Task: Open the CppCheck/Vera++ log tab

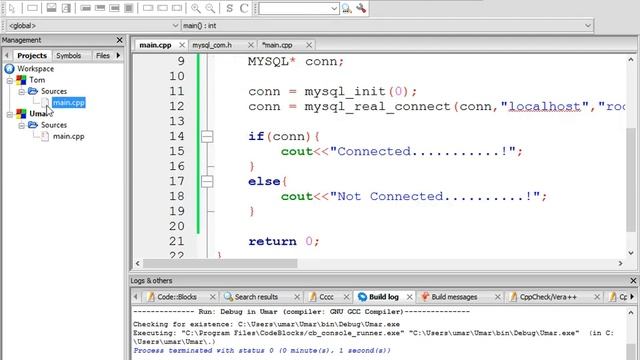Action: (548, 297)
